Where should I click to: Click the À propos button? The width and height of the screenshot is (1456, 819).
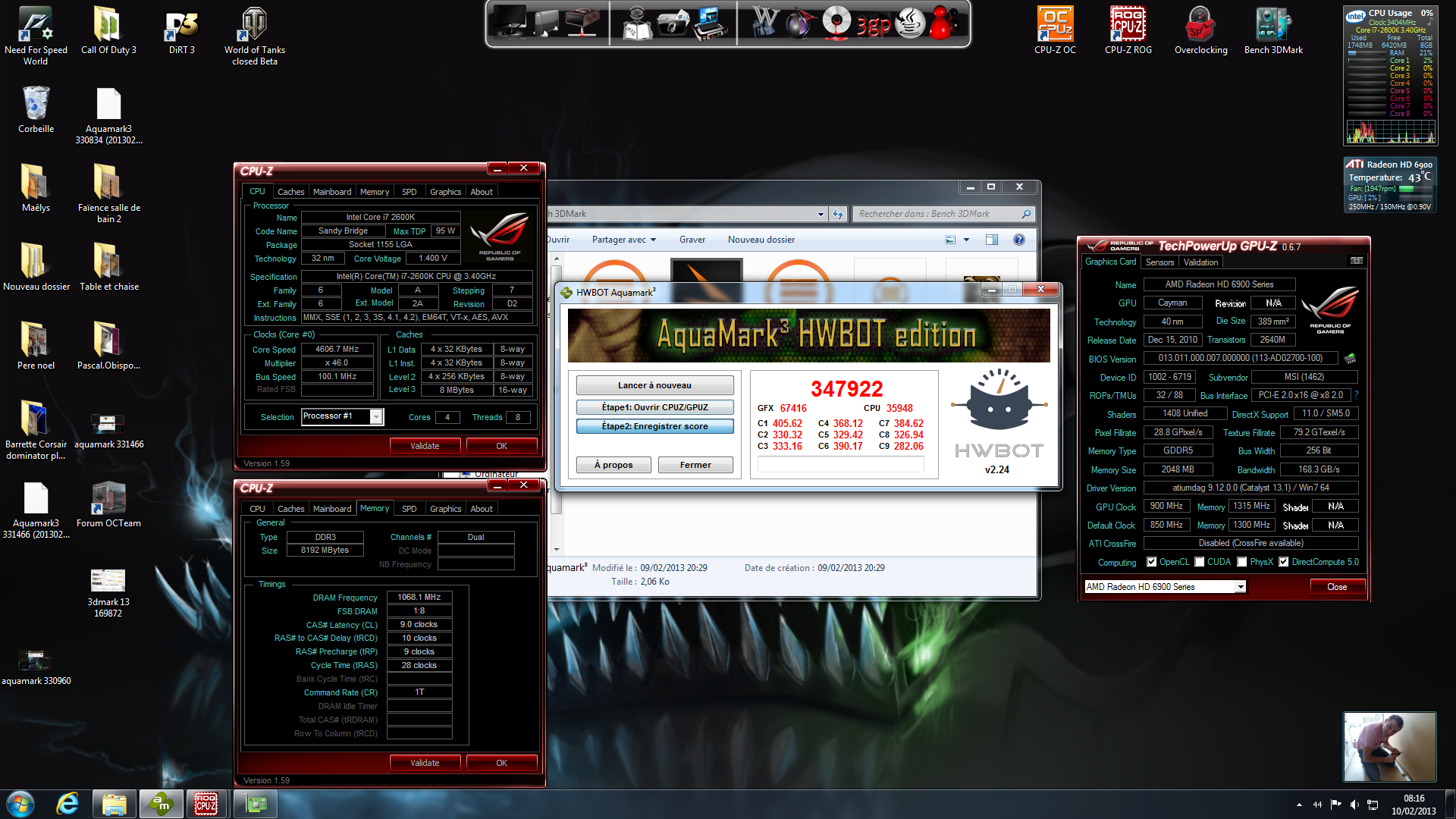pyautogui.click(x=613, y=465)
